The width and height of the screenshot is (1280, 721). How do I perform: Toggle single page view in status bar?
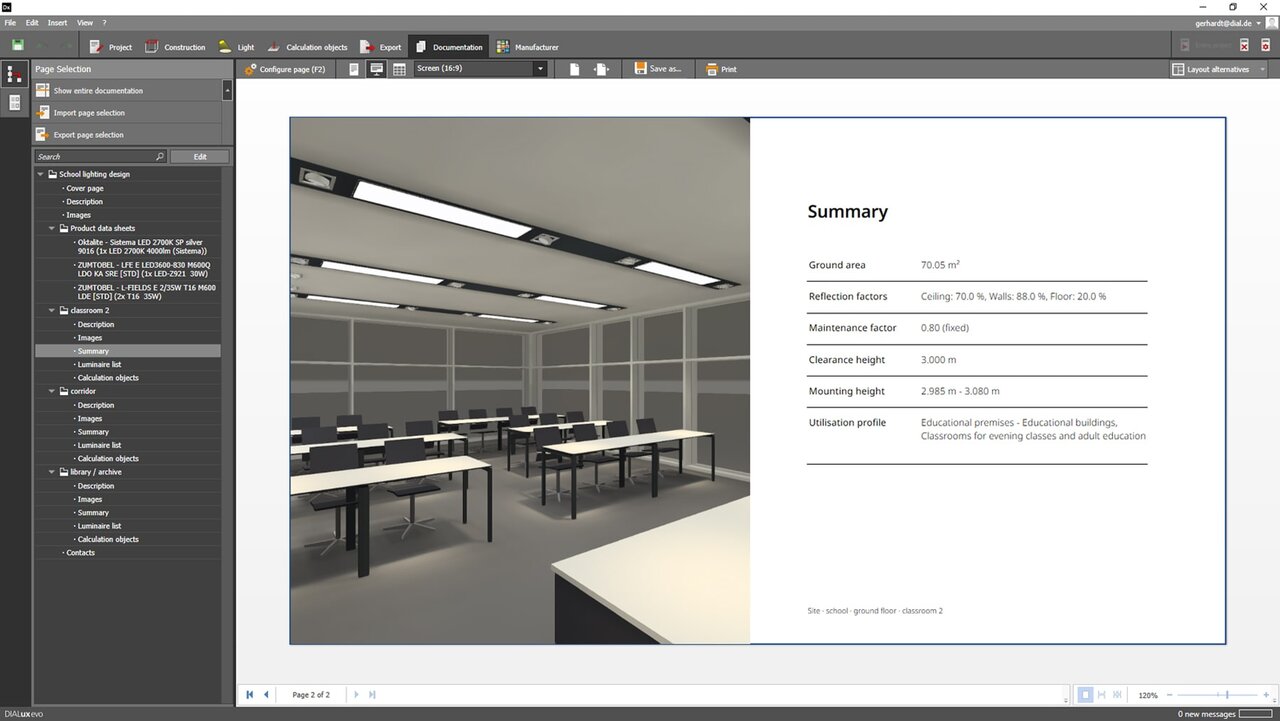(x=1085, y=694)
